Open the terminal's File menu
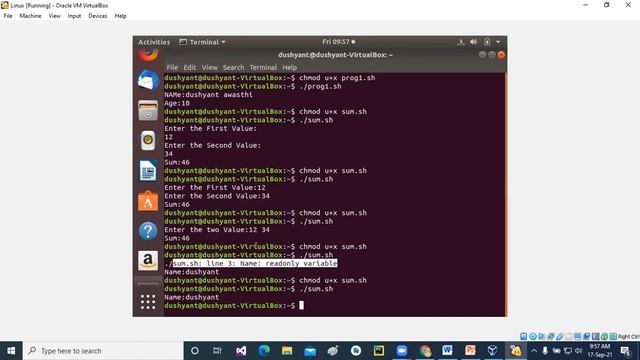 (x=172, y=67)
